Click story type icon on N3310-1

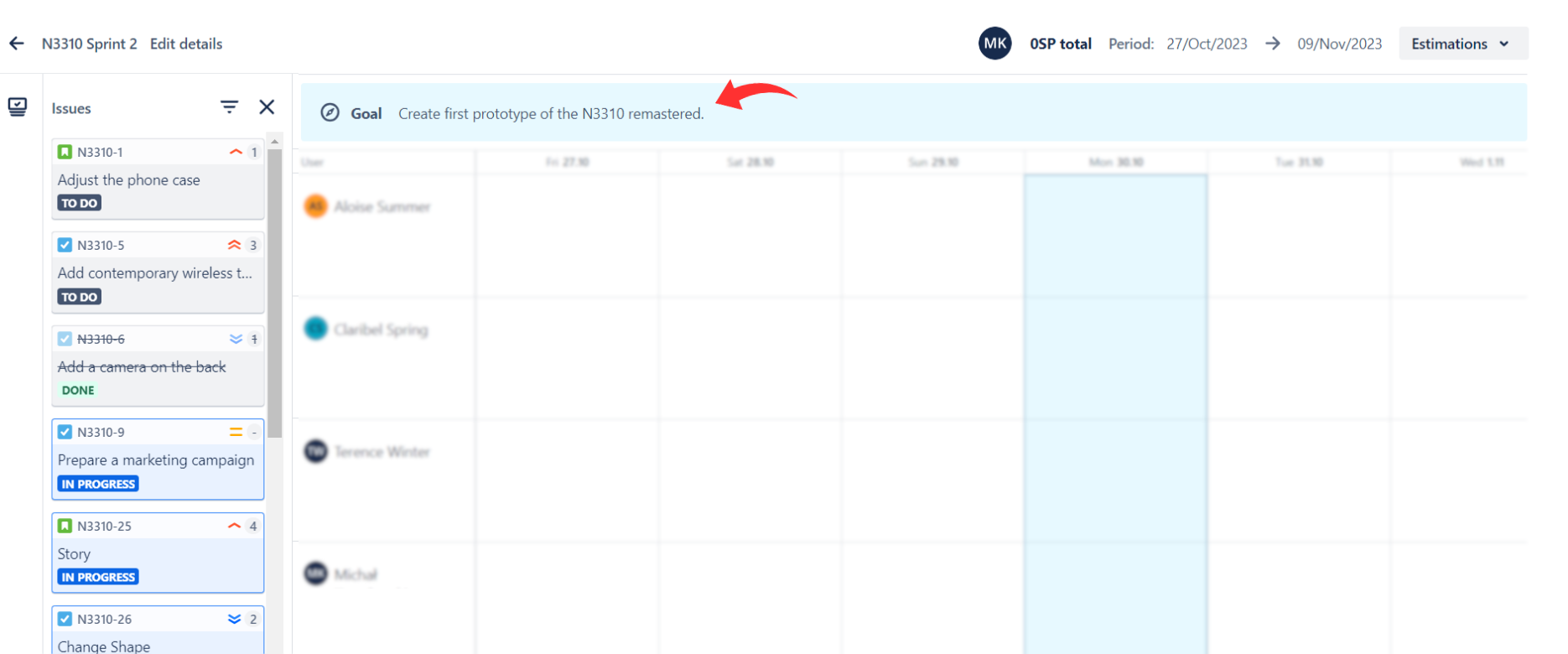click(x=65, y=152)
